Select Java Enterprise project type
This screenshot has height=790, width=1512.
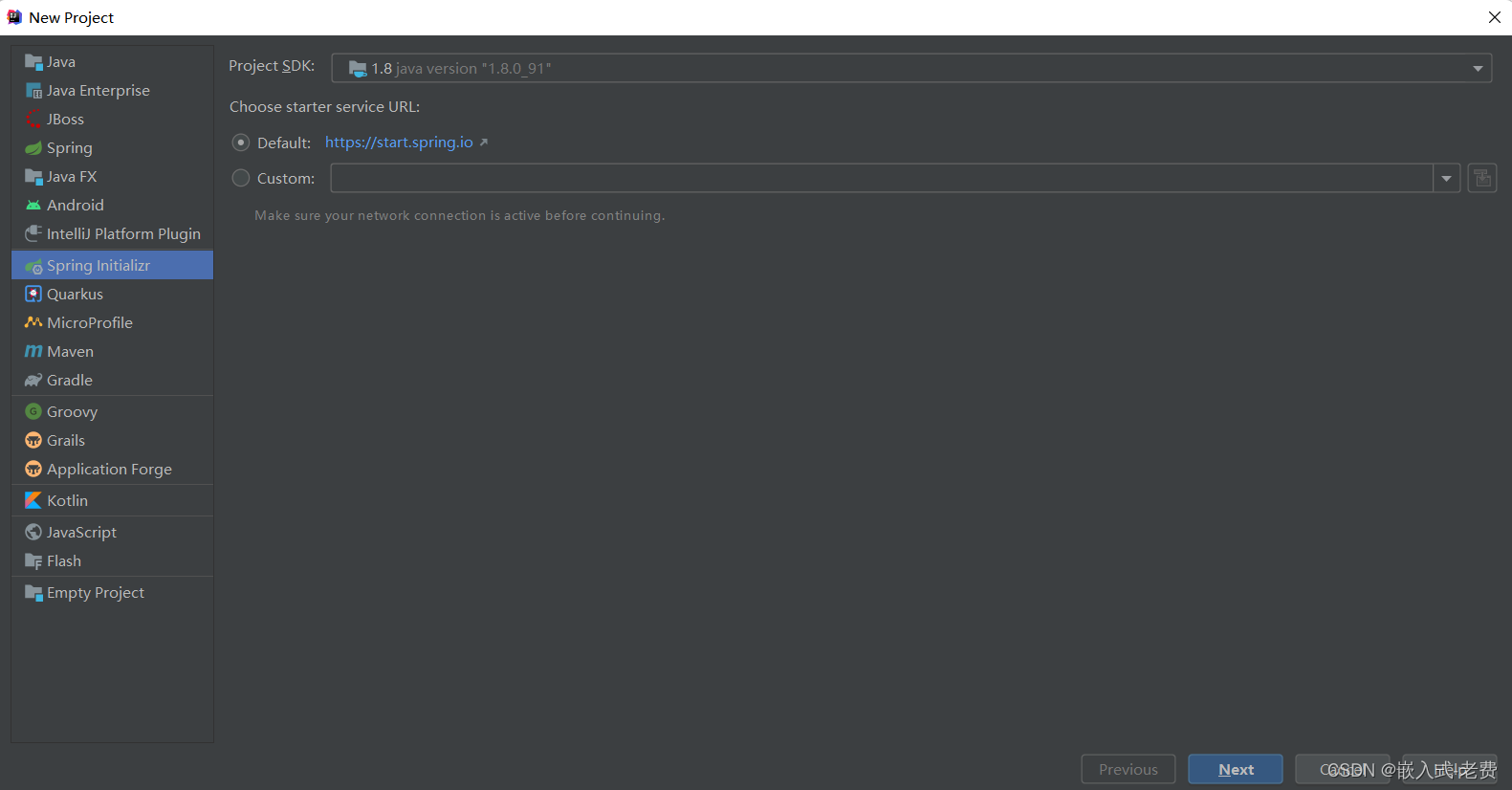112,91
